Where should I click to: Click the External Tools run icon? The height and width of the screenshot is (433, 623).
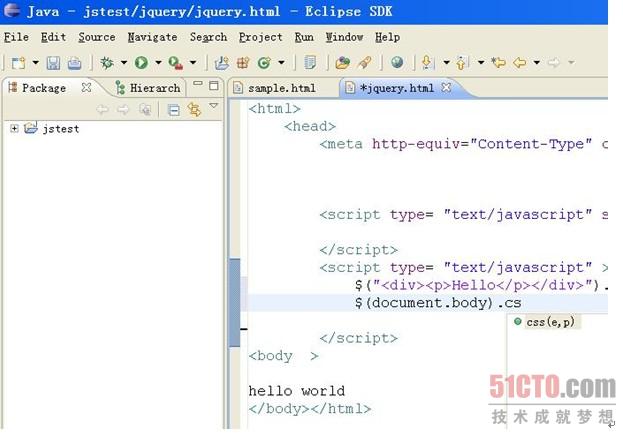coord(176,63)
